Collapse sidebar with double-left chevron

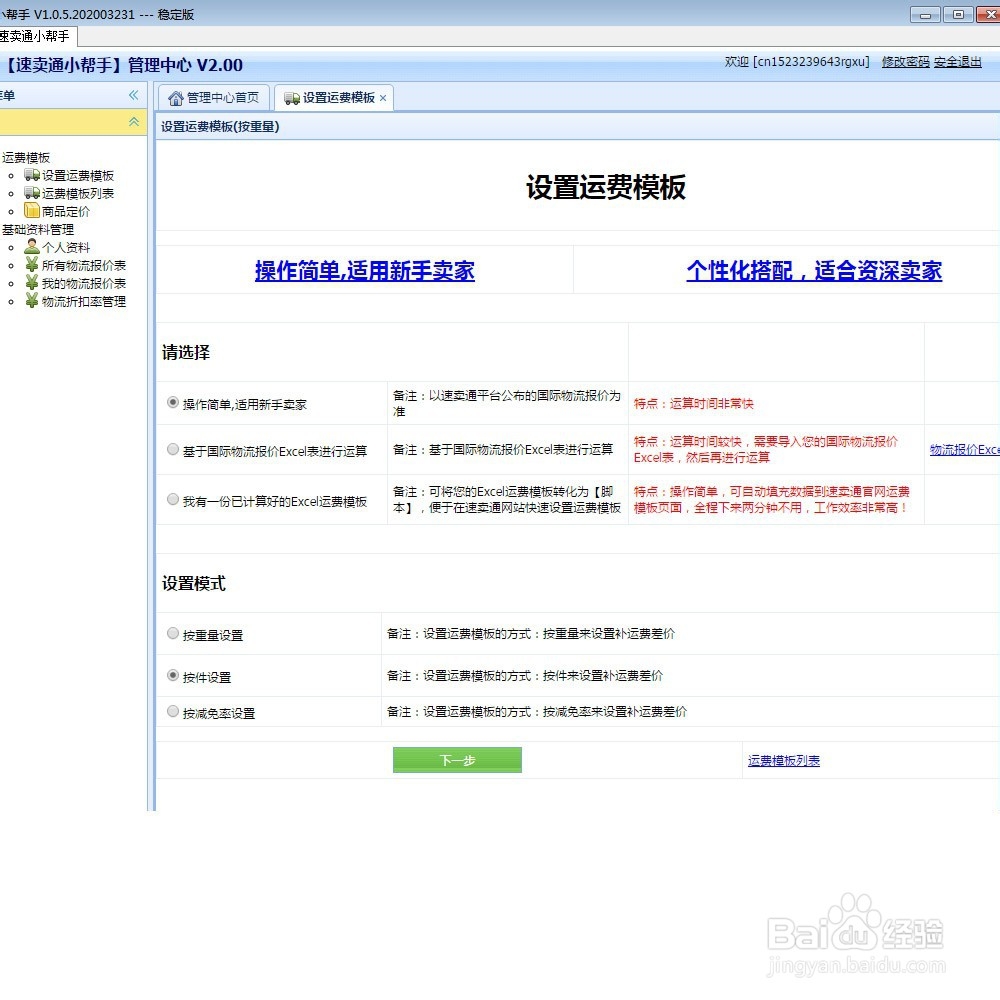(x=133, y=95)
